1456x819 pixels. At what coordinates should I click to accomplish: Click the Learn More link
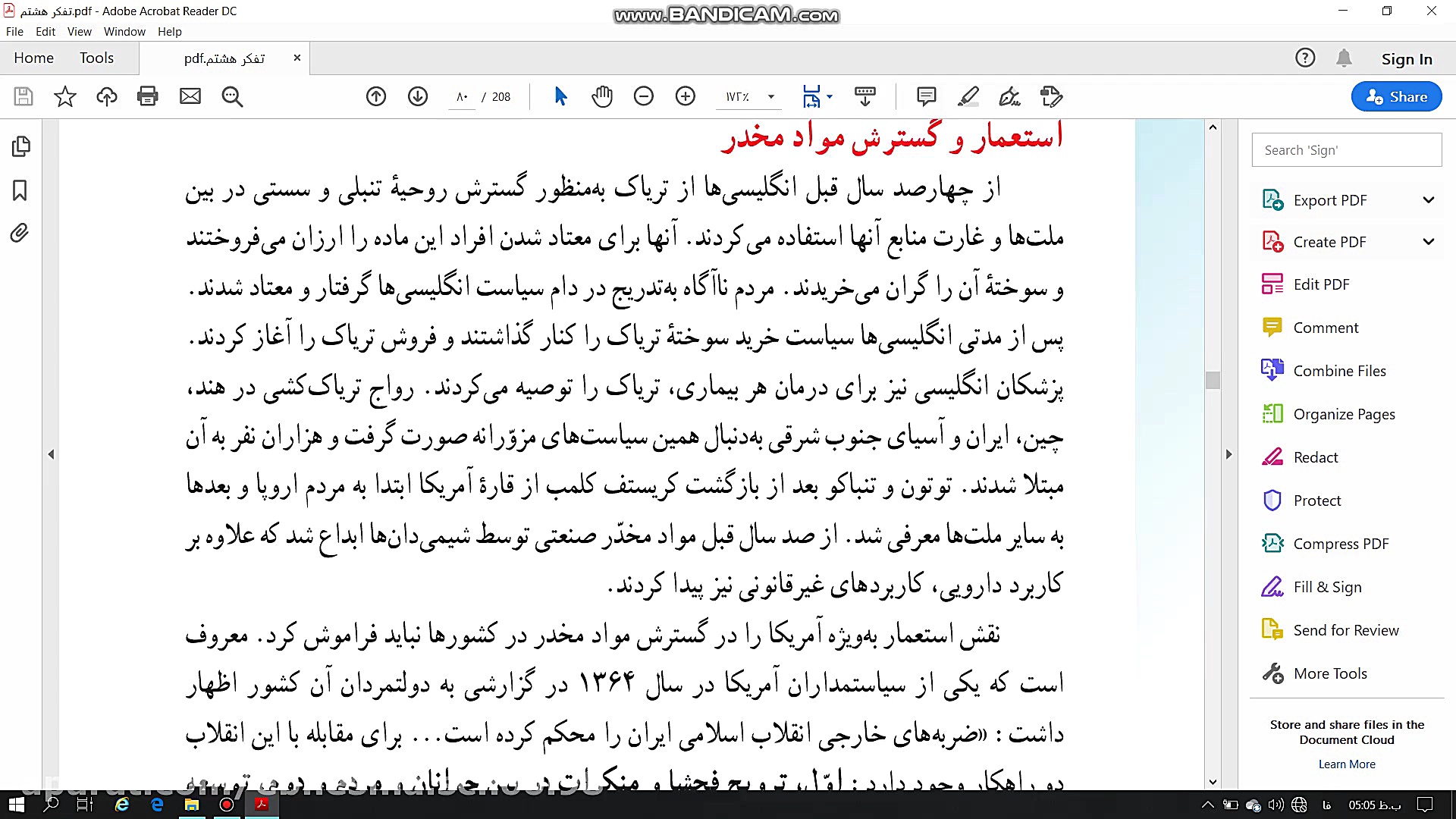click(x=1346, y=764)
